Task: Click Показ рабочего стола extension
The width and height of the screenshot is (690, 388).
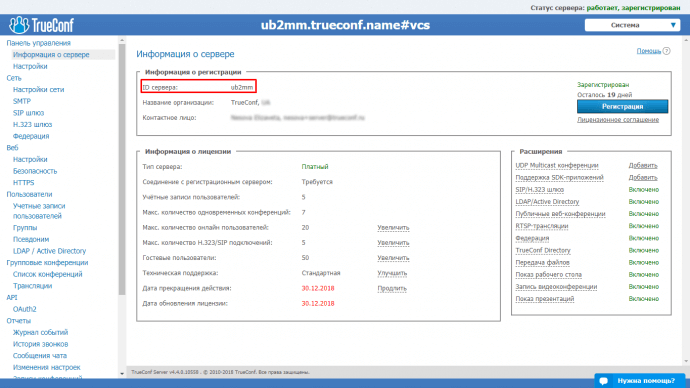Action: point(548,275)
